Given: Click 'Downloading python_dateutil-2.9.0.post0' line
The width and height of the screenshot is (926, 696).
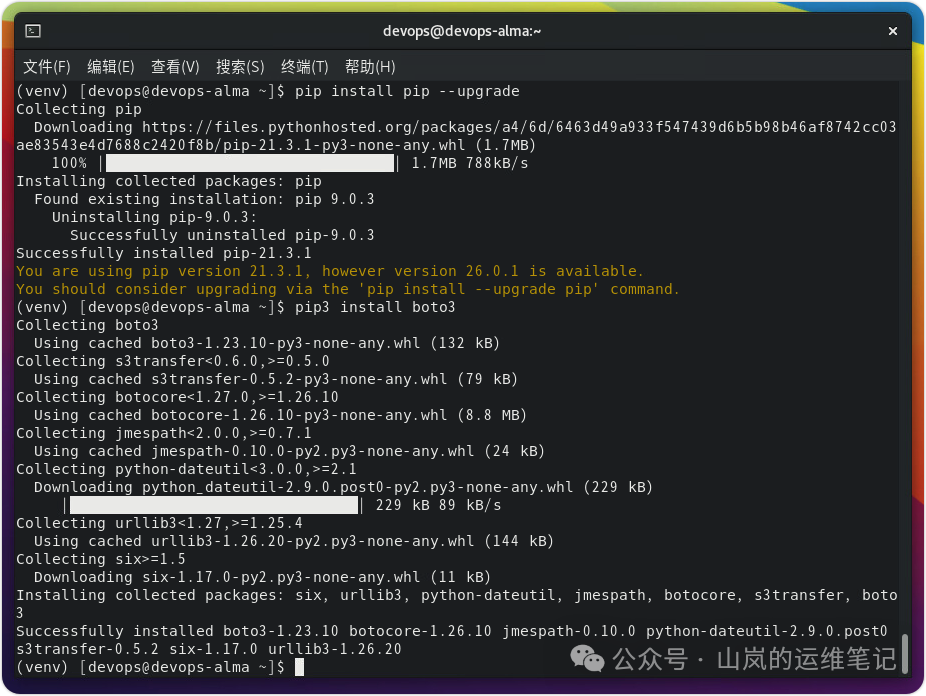Looking at the screenshot, I should coord(343,487).
